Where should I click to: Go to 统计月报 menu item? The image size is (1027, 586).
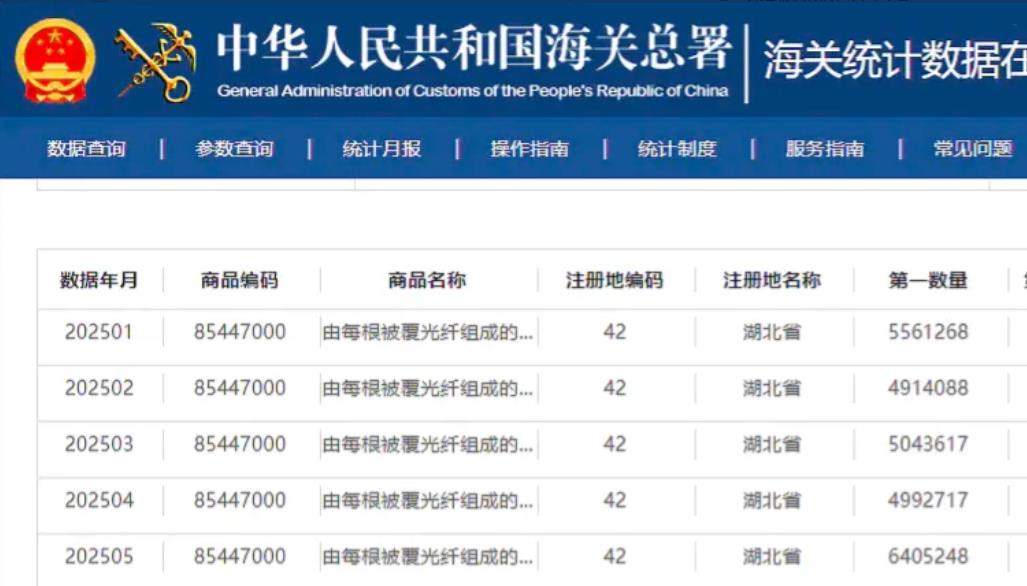(x=382, y=149)
